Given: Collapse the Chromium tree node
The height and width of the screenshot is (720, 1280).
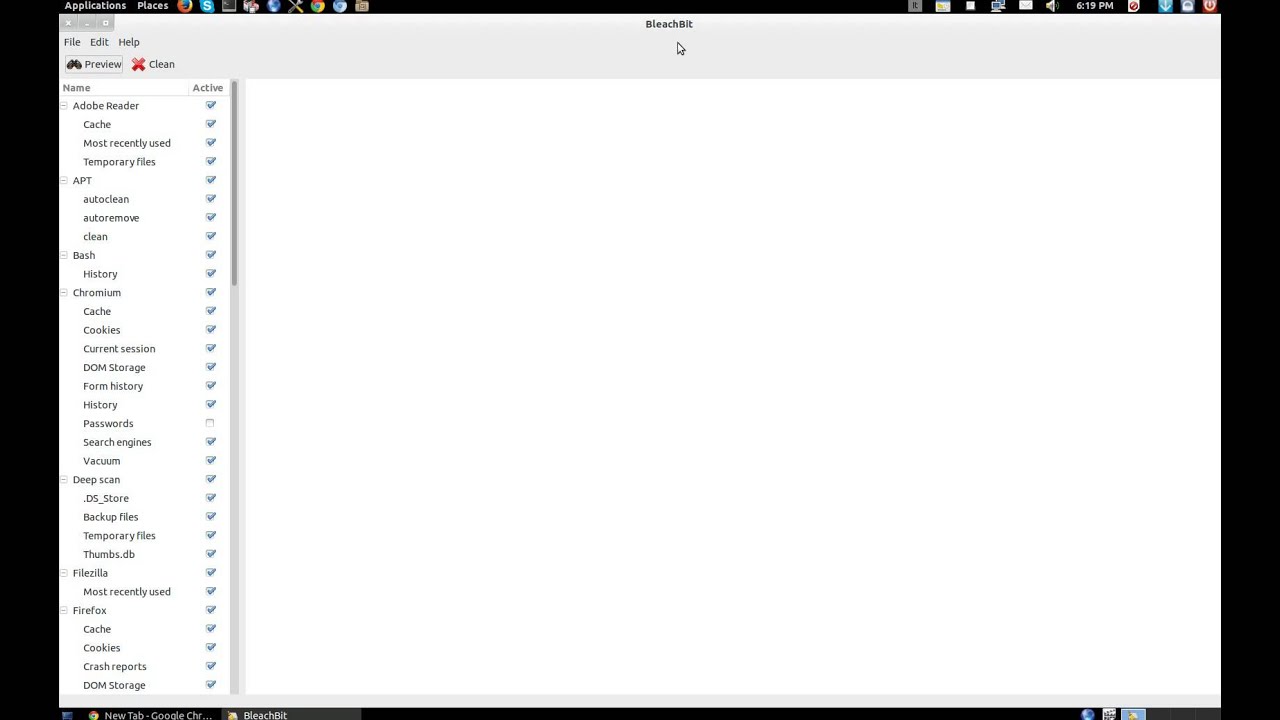Looking at the screenshot, I should pyautogui.click(x=65, y=292).
